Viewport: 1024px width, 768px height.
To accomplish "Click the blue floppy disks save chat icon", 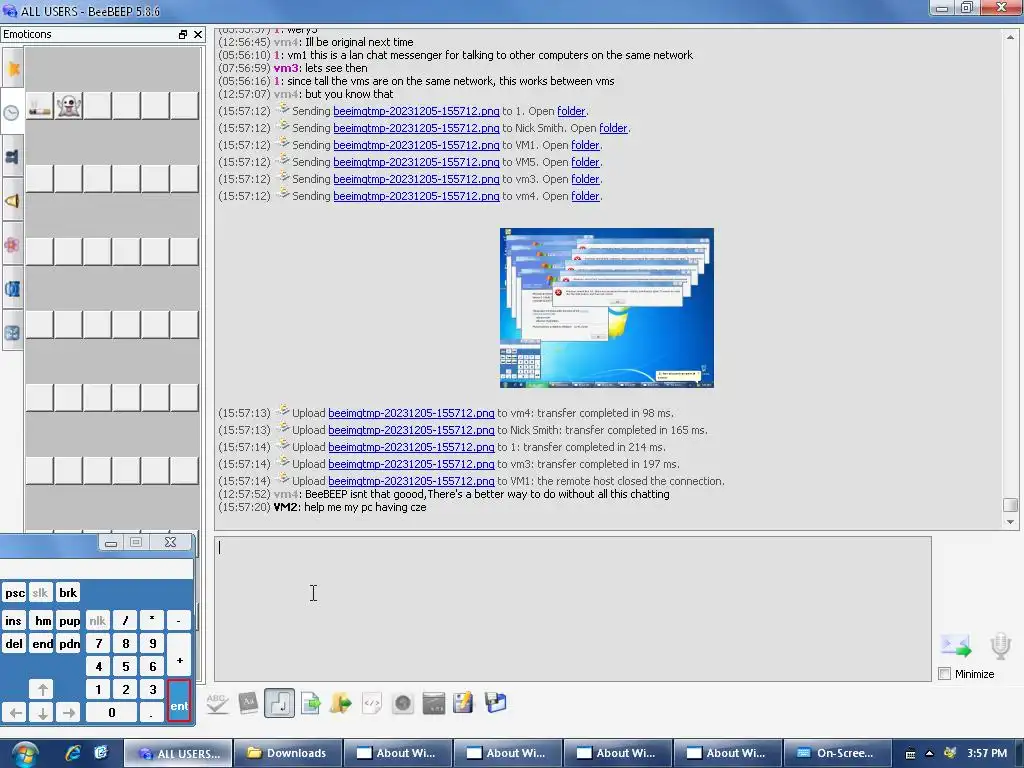I will click(495, 703).
